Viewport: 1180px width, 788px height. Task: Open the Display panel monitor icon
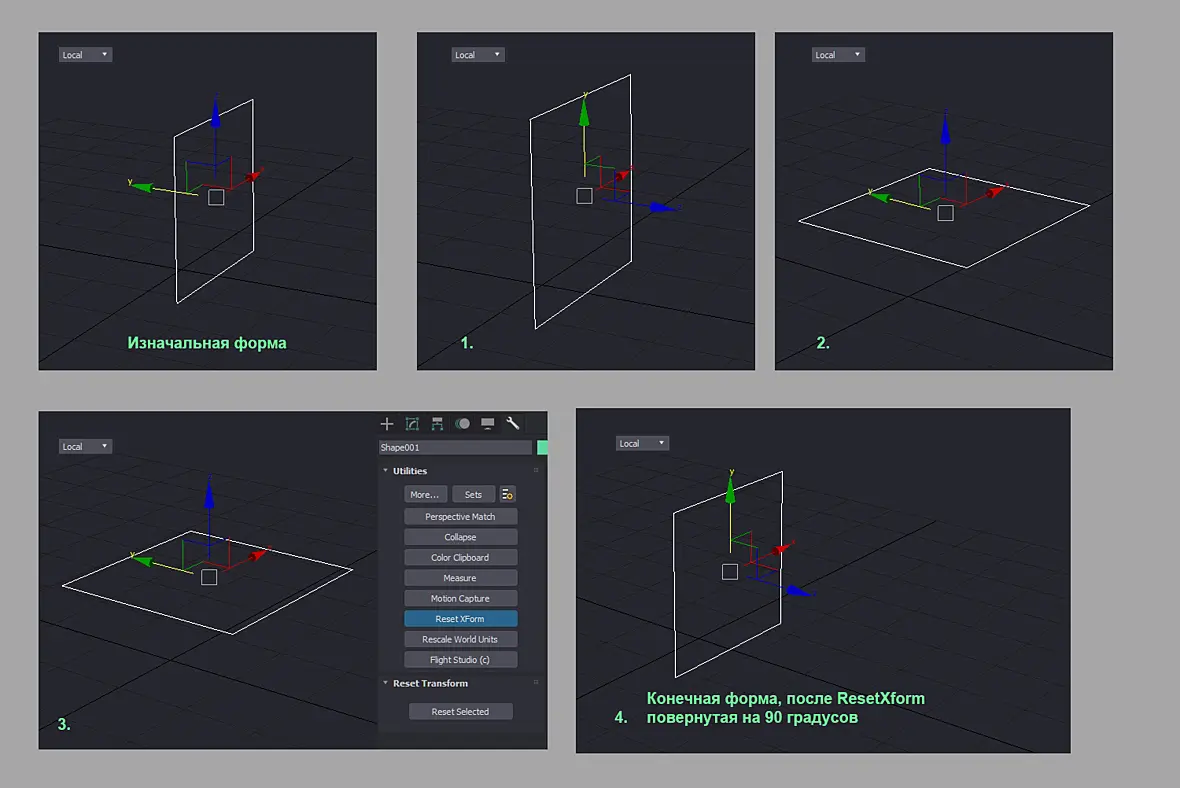click(488, 424)
